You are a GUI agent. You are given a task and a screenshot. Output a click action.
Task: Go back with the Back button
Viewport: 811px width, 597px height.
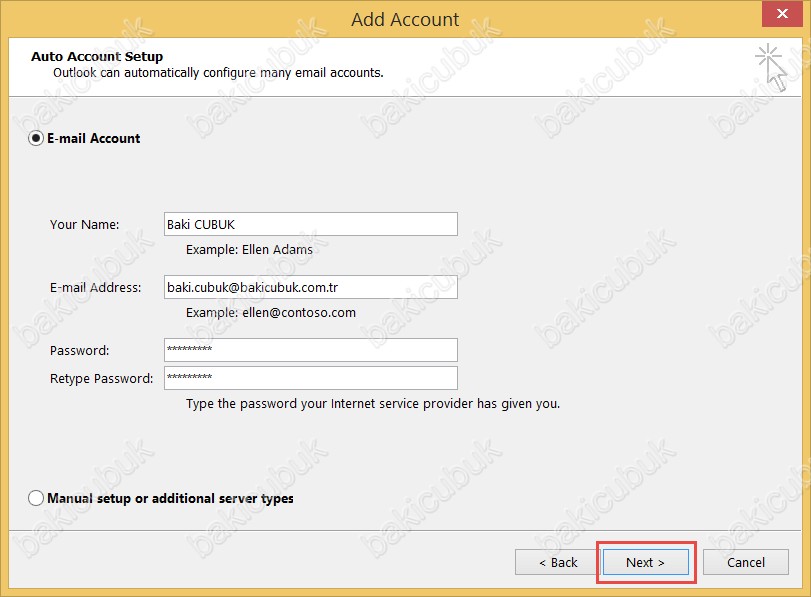pos(558,562)
